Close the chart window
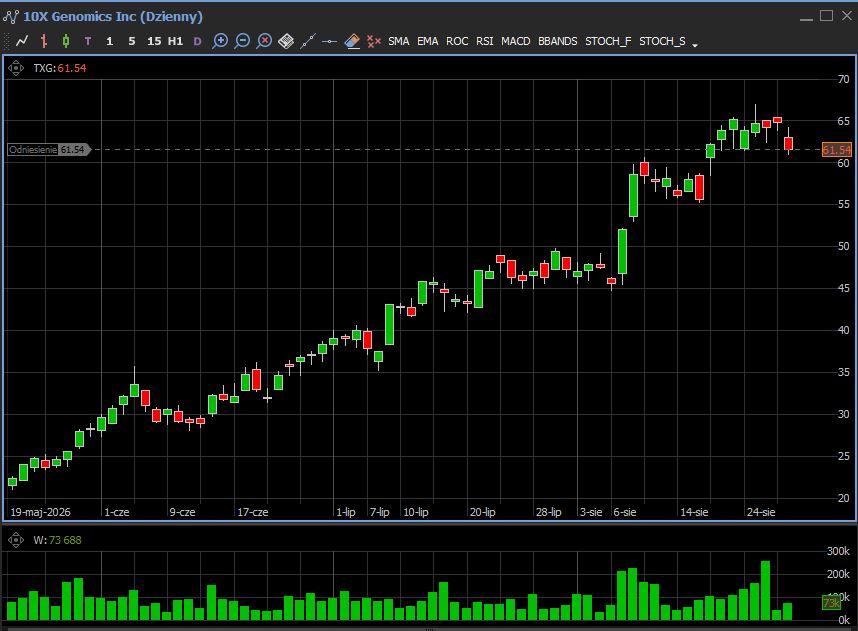 click(x=847, y=16)
